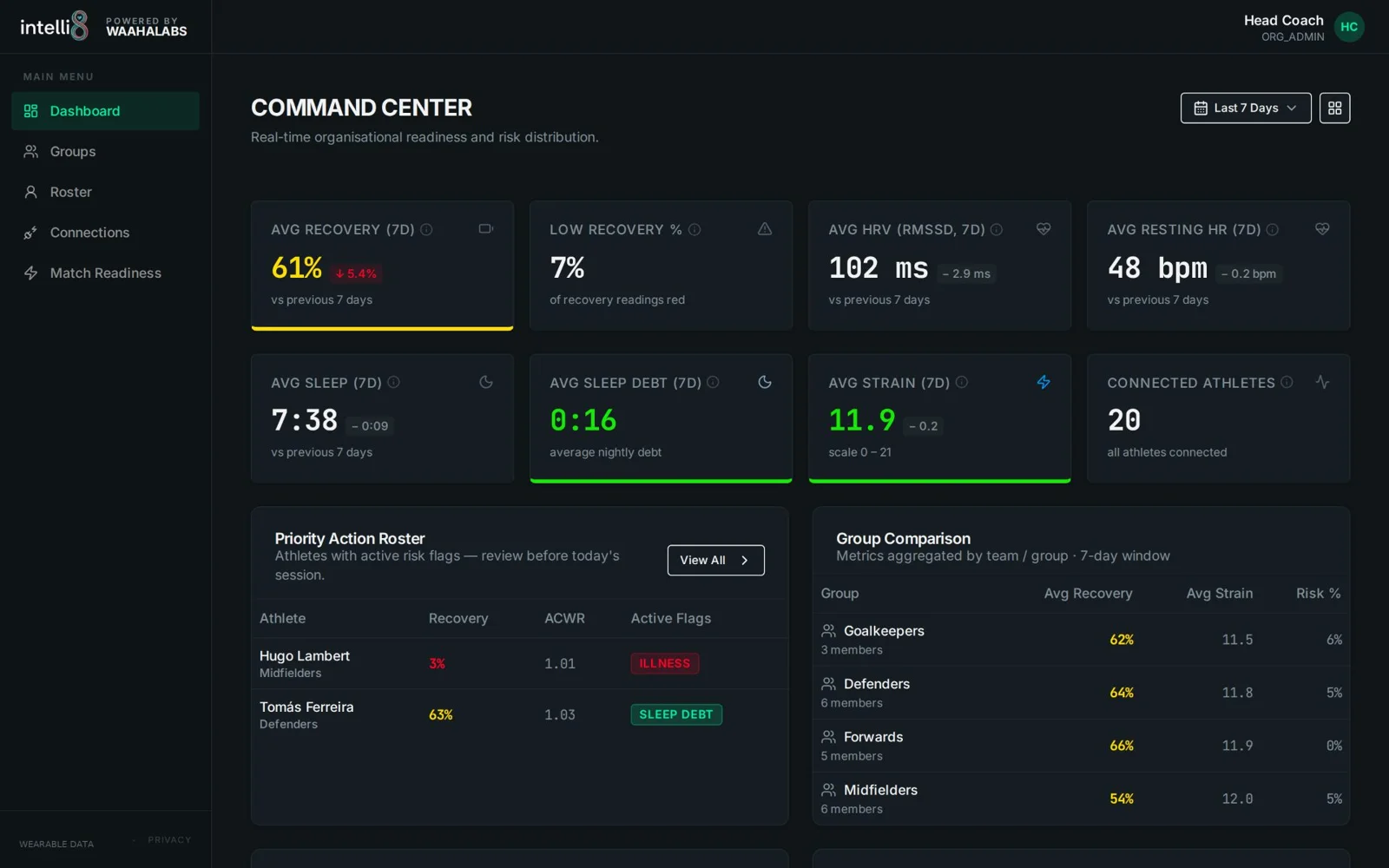The height and width of the screenshot is (868, 1389).
Task: Open the Roster page
Action: click(105, 192)
